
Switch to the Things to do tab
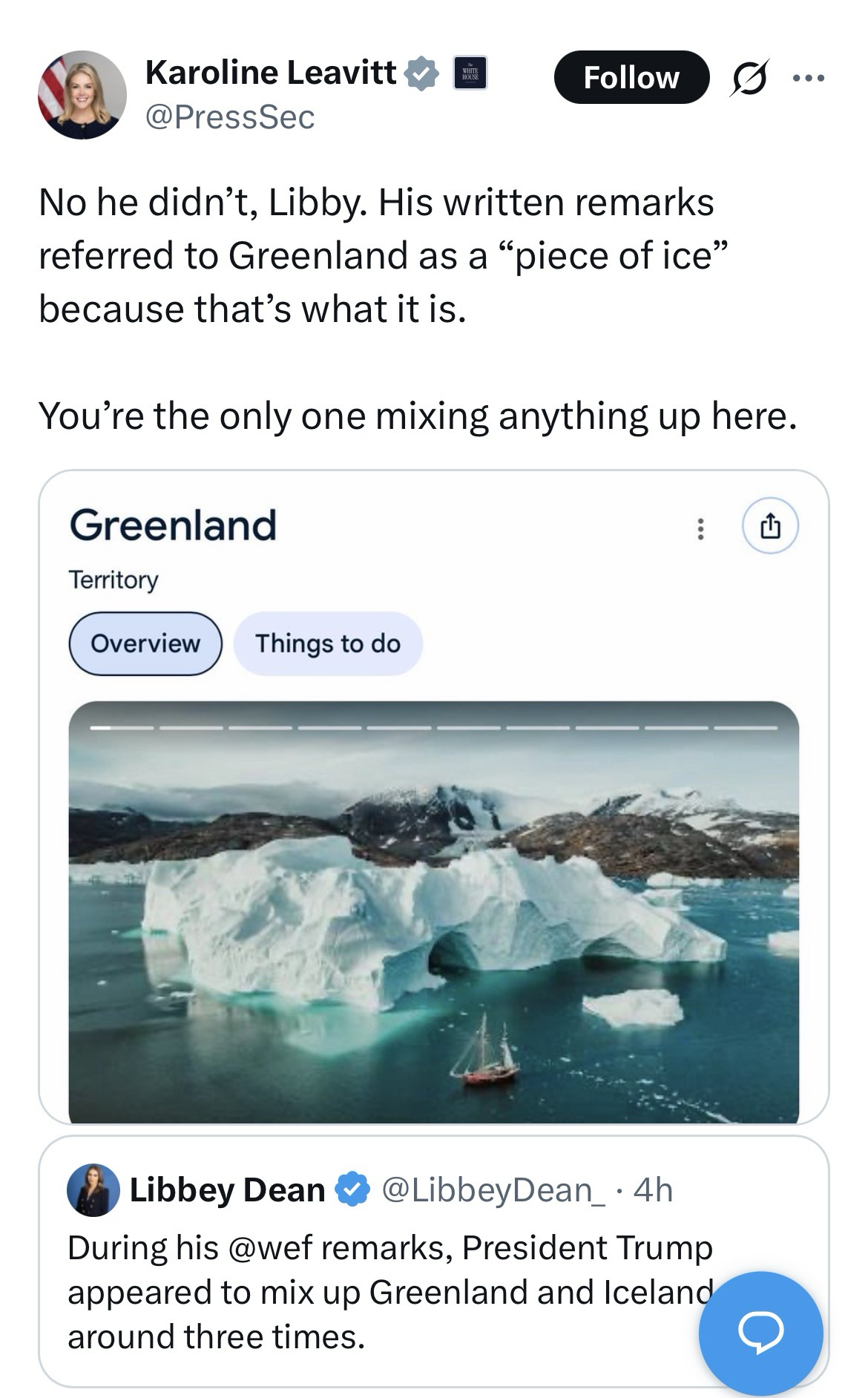coord(328,643)
